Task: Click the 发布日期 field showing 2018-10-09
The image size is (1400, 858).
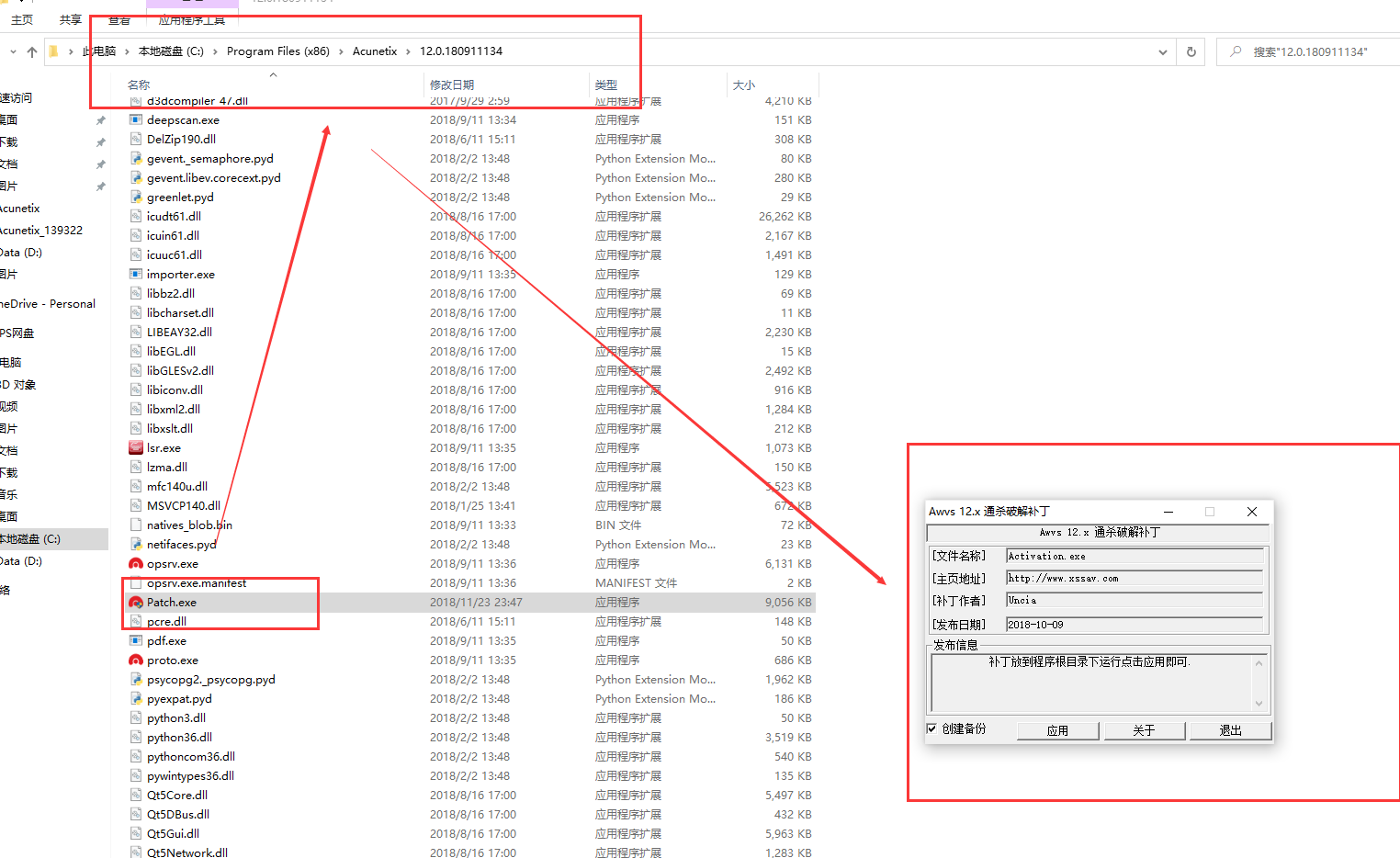Action: click(x=1135, y=624)
